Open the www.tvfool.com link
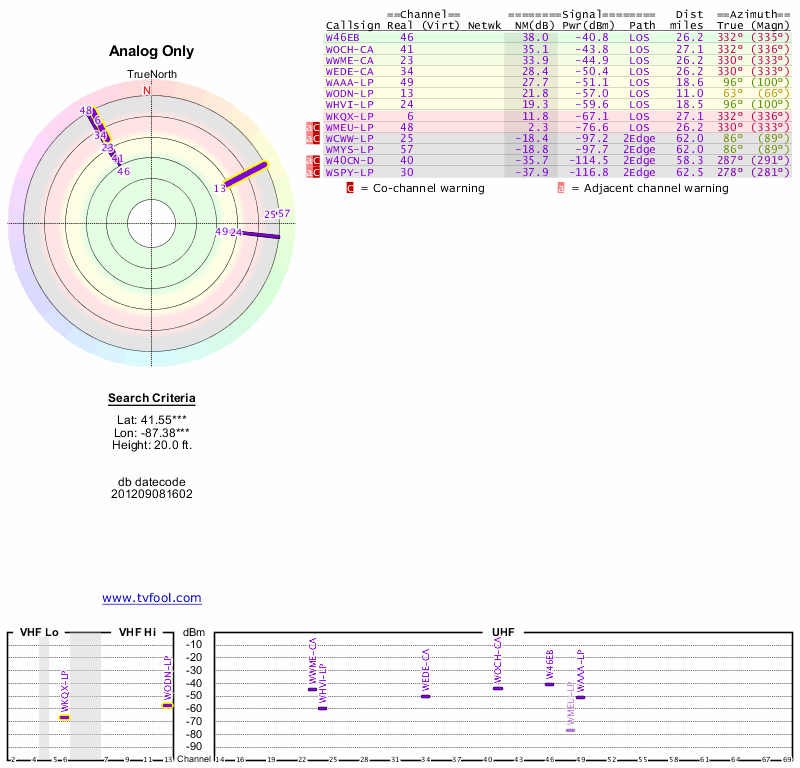 152,598
